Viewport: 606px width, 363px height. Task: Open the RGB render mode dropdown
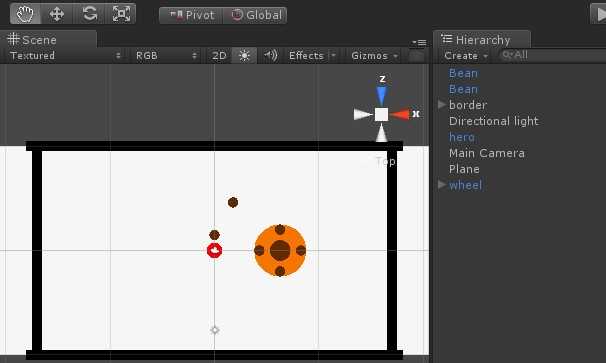tap(166, 56)
